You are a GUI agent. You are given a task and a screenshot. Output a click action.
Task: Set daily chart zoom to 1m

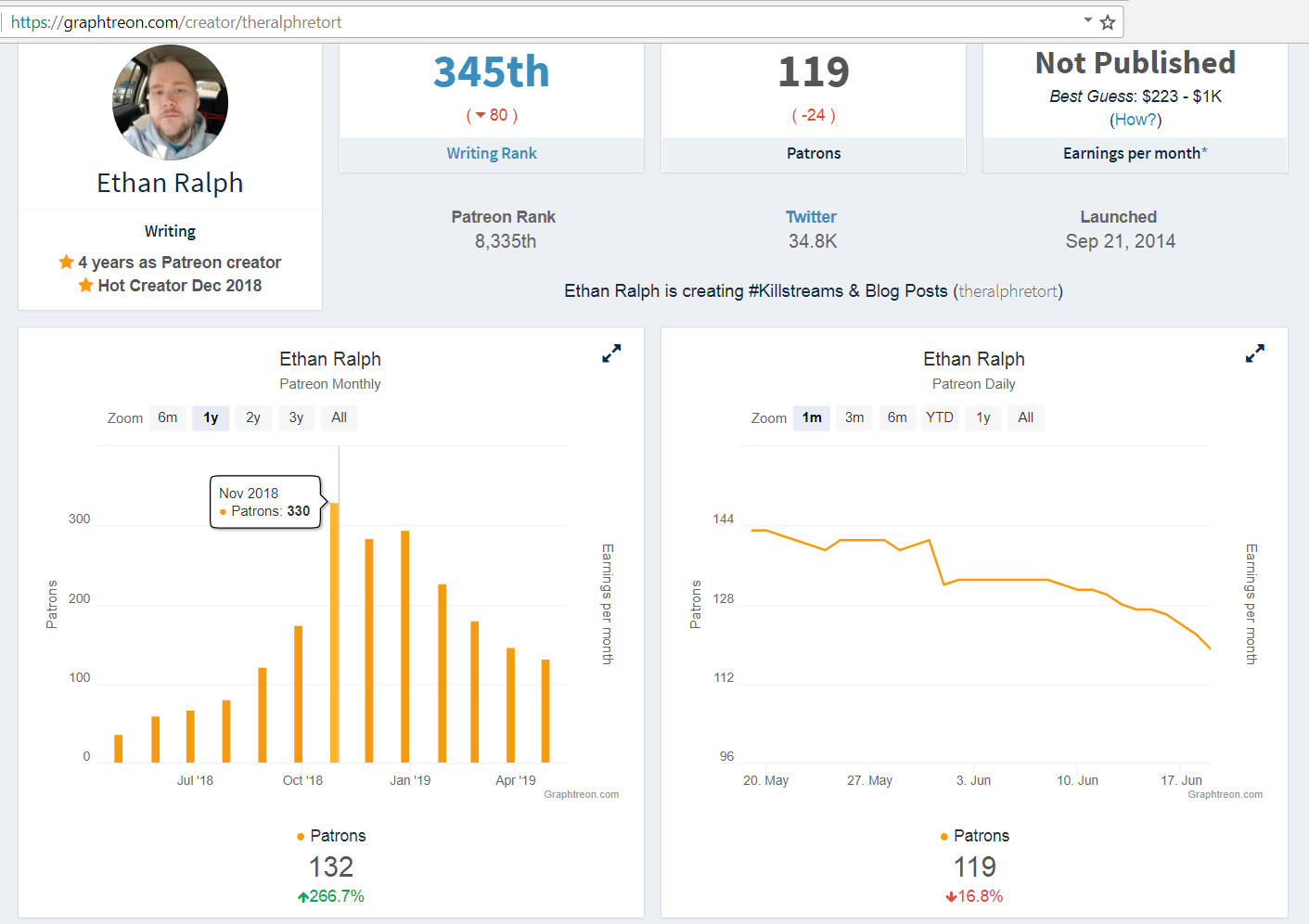[x=812, y=417]
